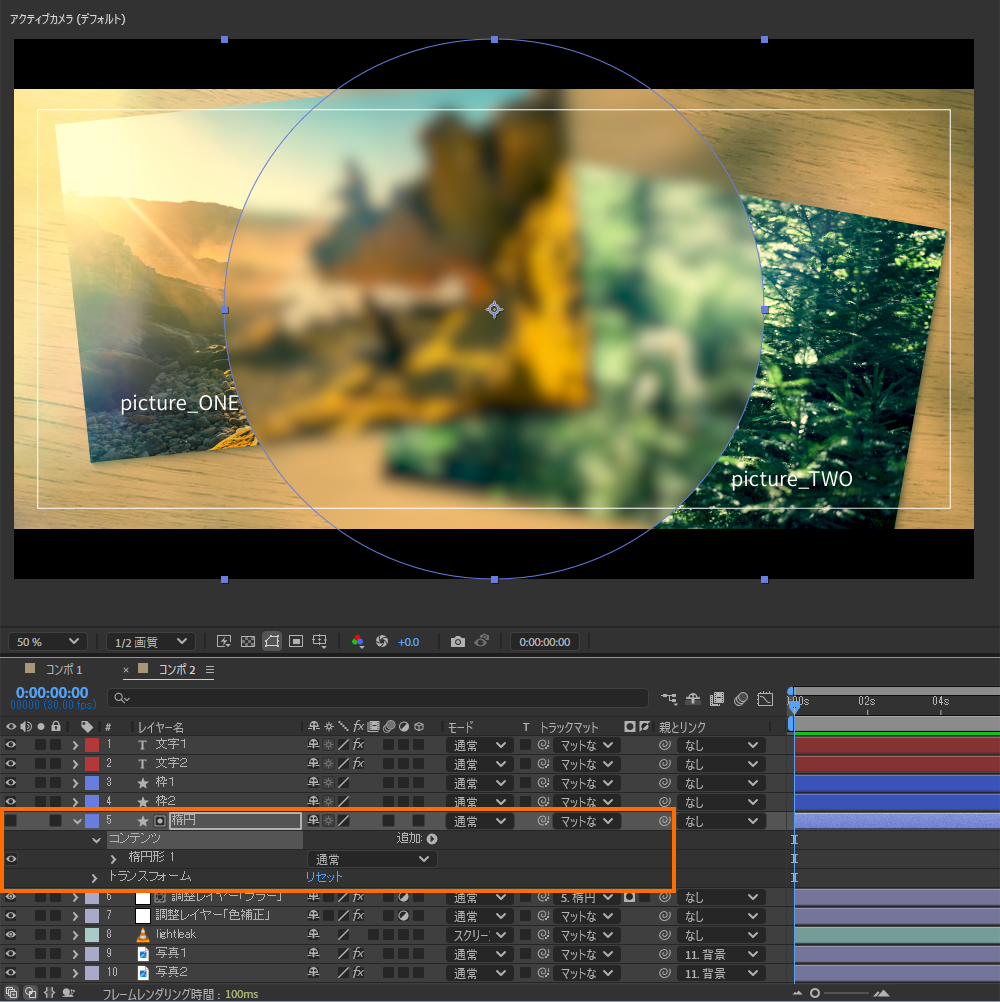Click the timeline zoom slider handle

pos(815,993)
